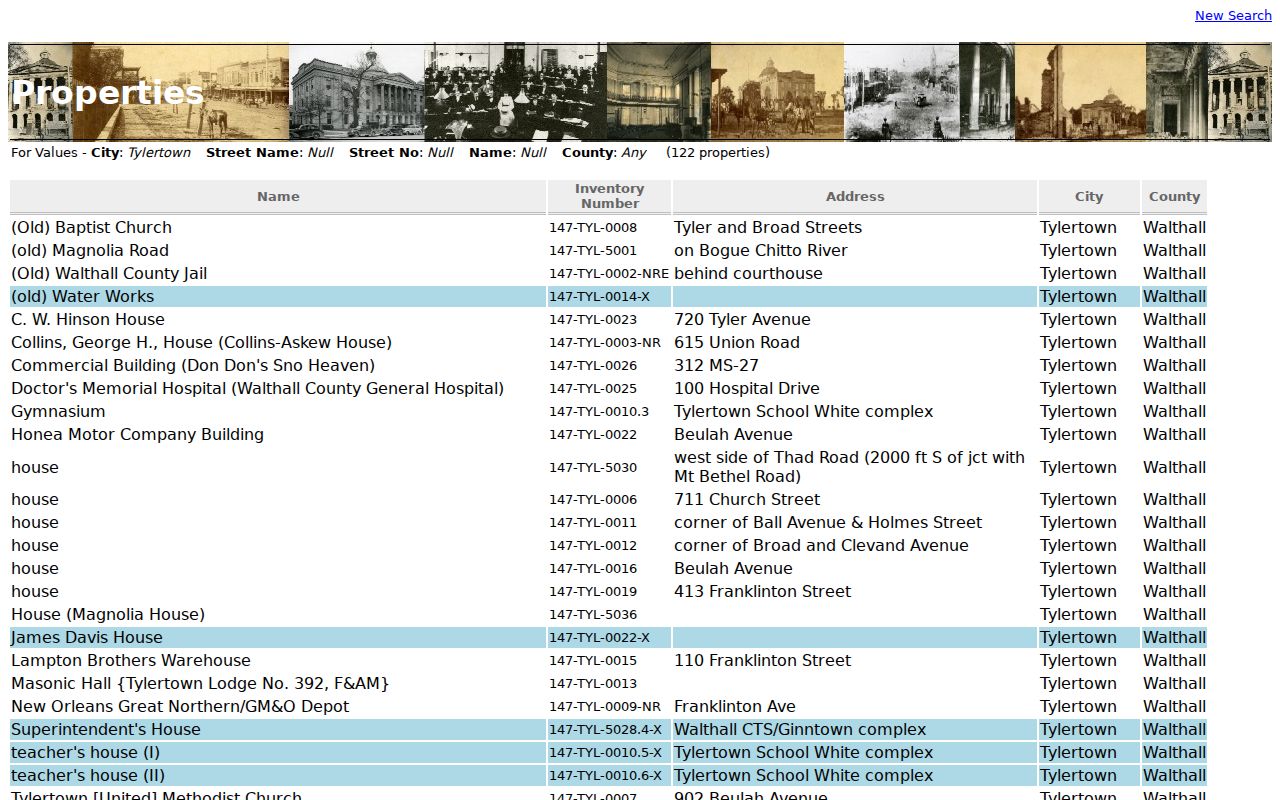
Task: Click the Inventory Number column header
Action: point(609,196)
